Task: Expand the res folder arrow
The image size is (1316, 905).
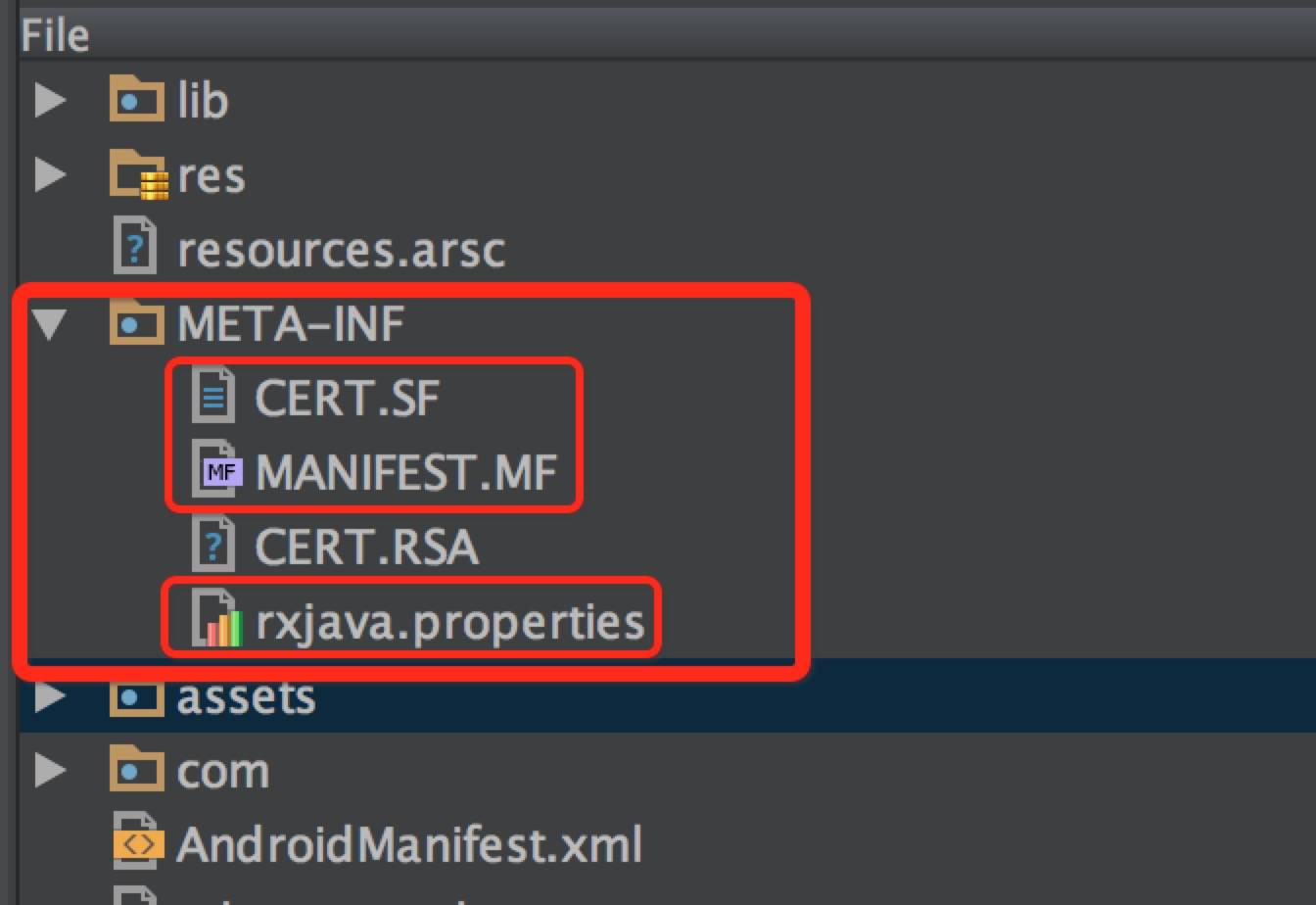Action: click(50, 175)
